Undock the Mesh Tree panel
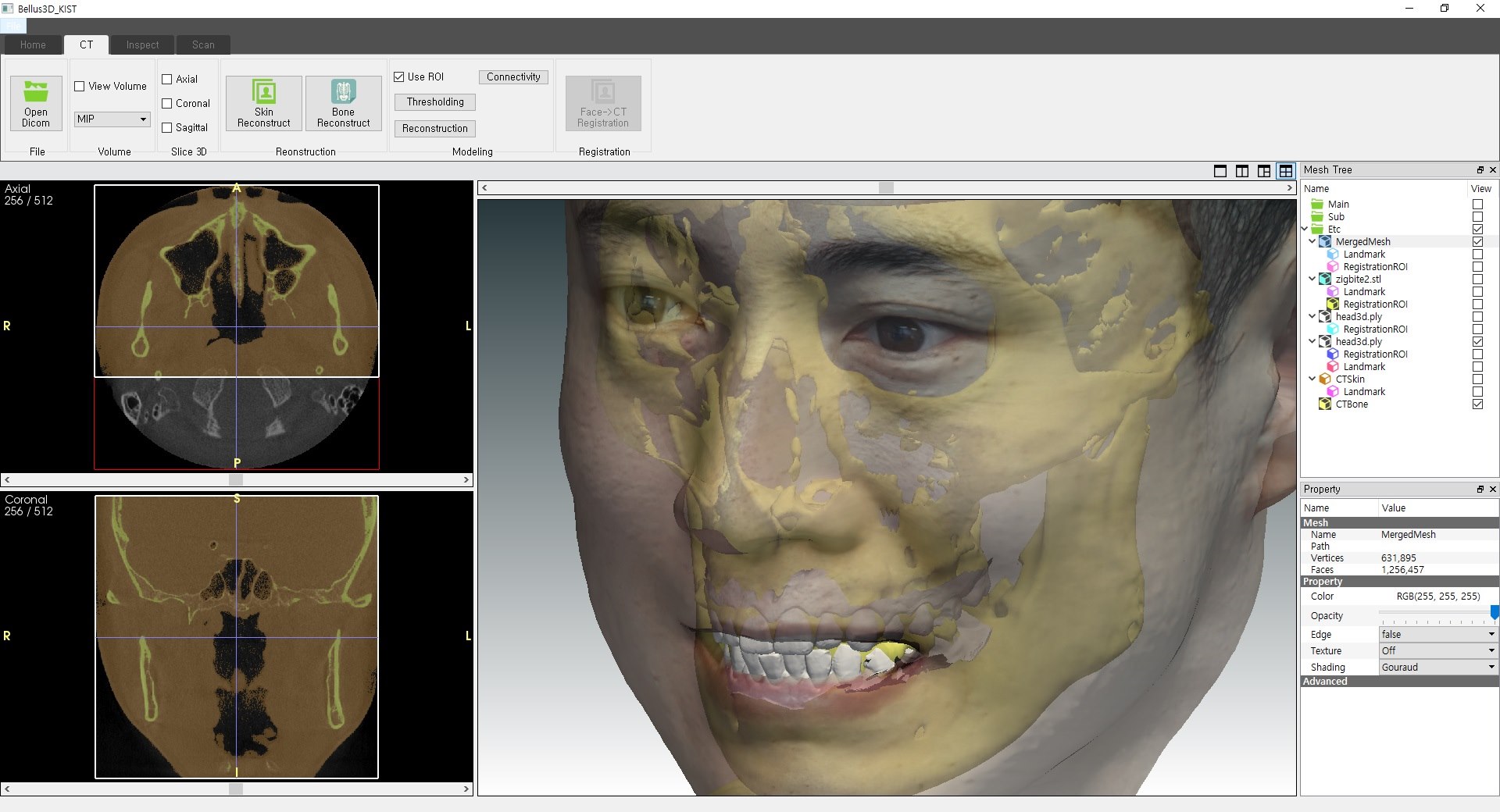The width and height of the screenshot is (1500, 812). tap(1480, 169)
